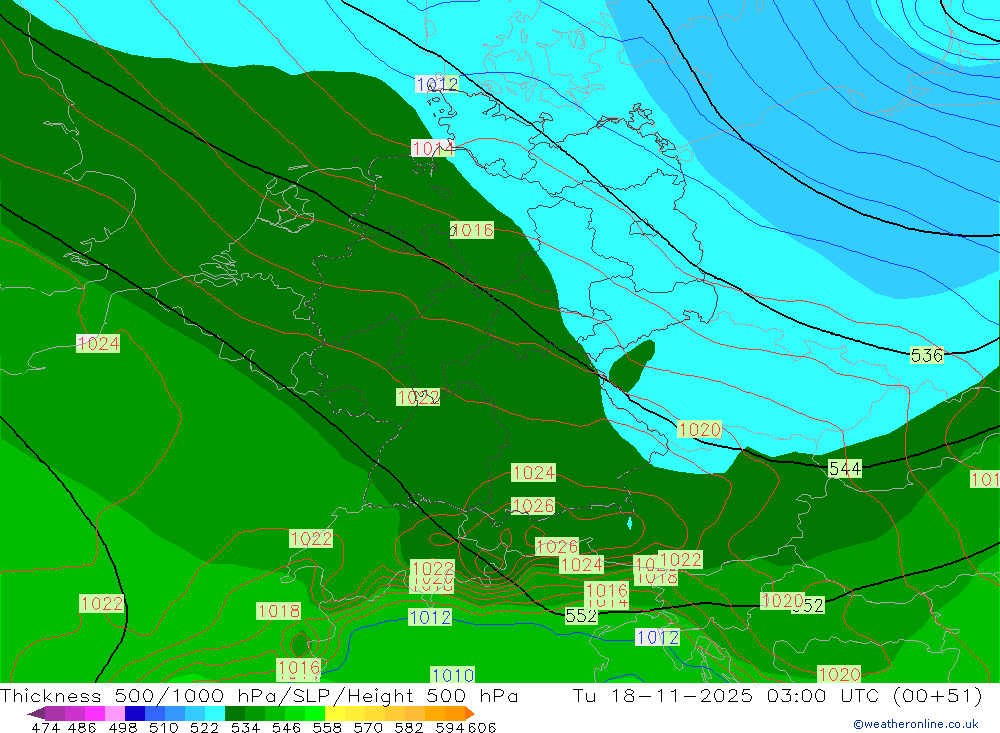Click the chart title 'Thickness 500/1000 hPa/SLP/Height 500 hPa'
This screenshot has width=1000, height=733.
click(x=260, y=696)
